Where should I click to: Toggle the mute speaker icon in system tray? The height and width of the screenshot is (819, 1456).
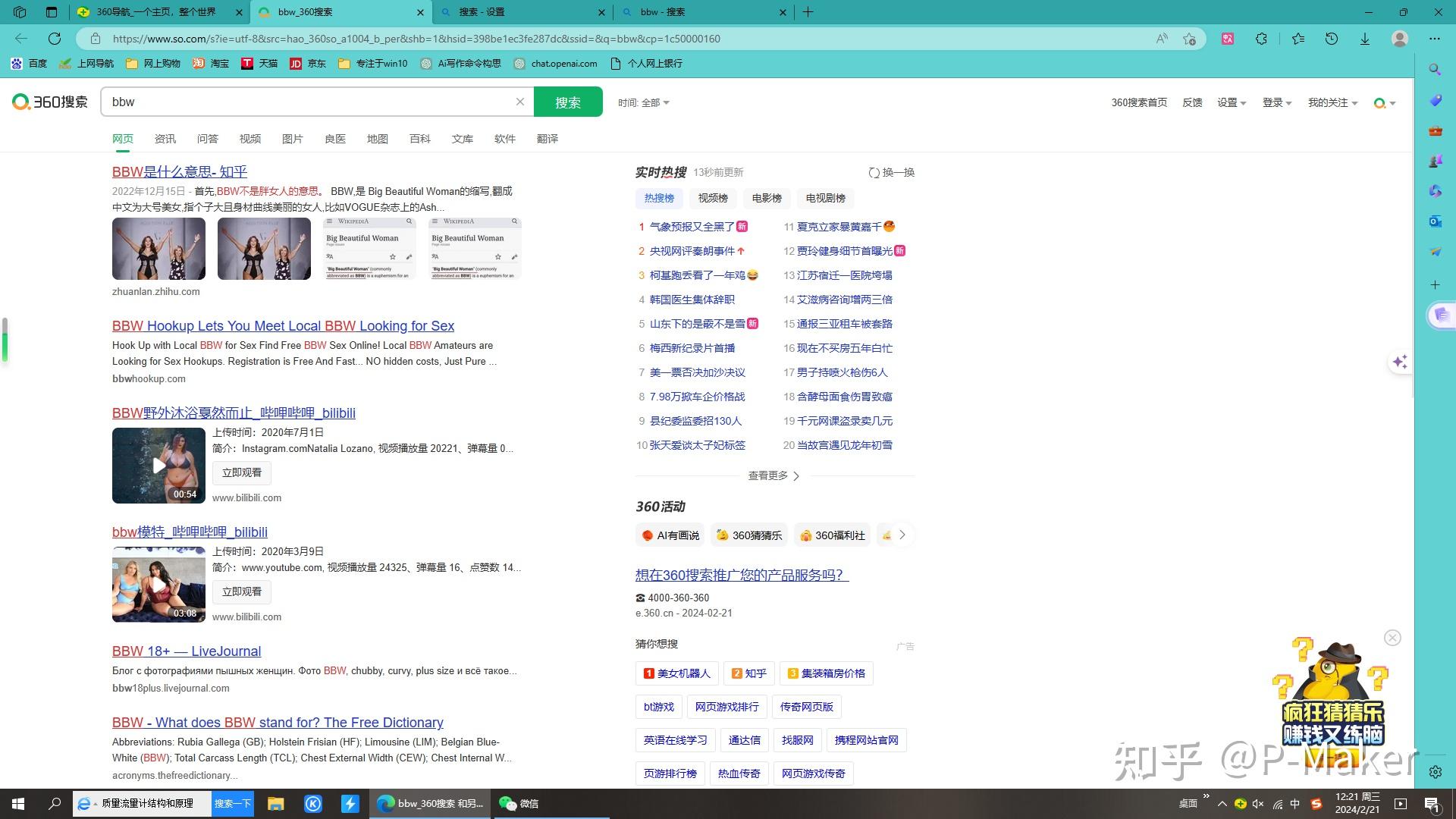1258,804
